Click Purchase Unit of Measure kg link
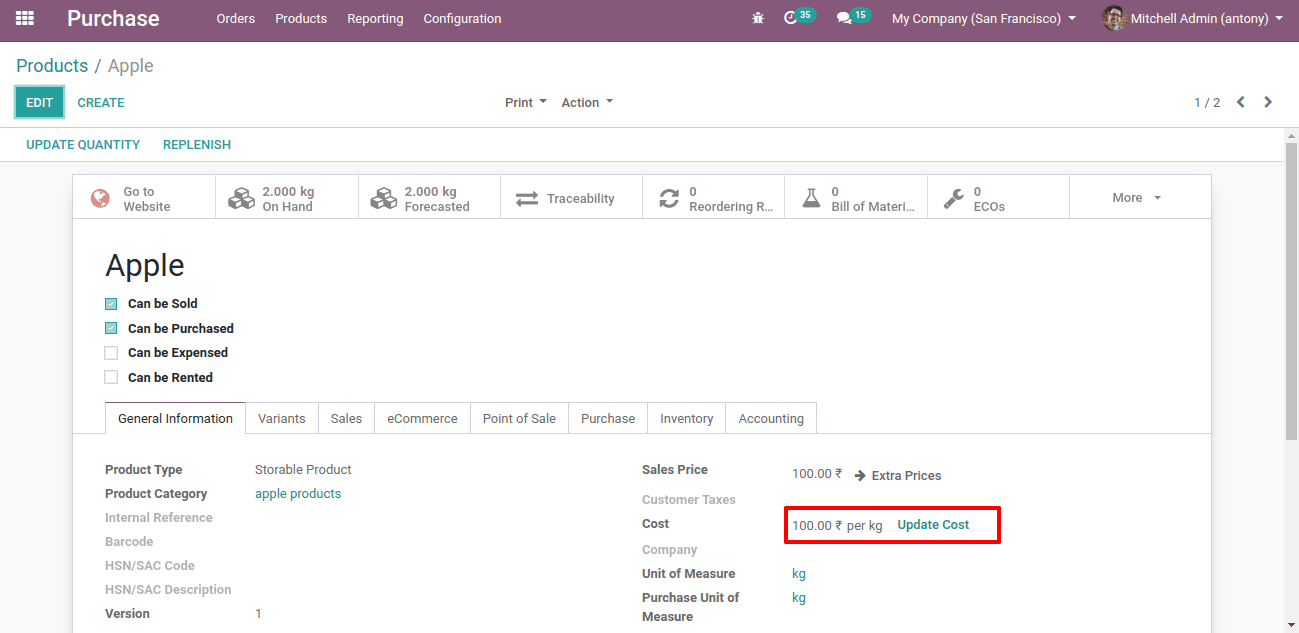This screenshot has width=1299, height=633. click(799, 597)
